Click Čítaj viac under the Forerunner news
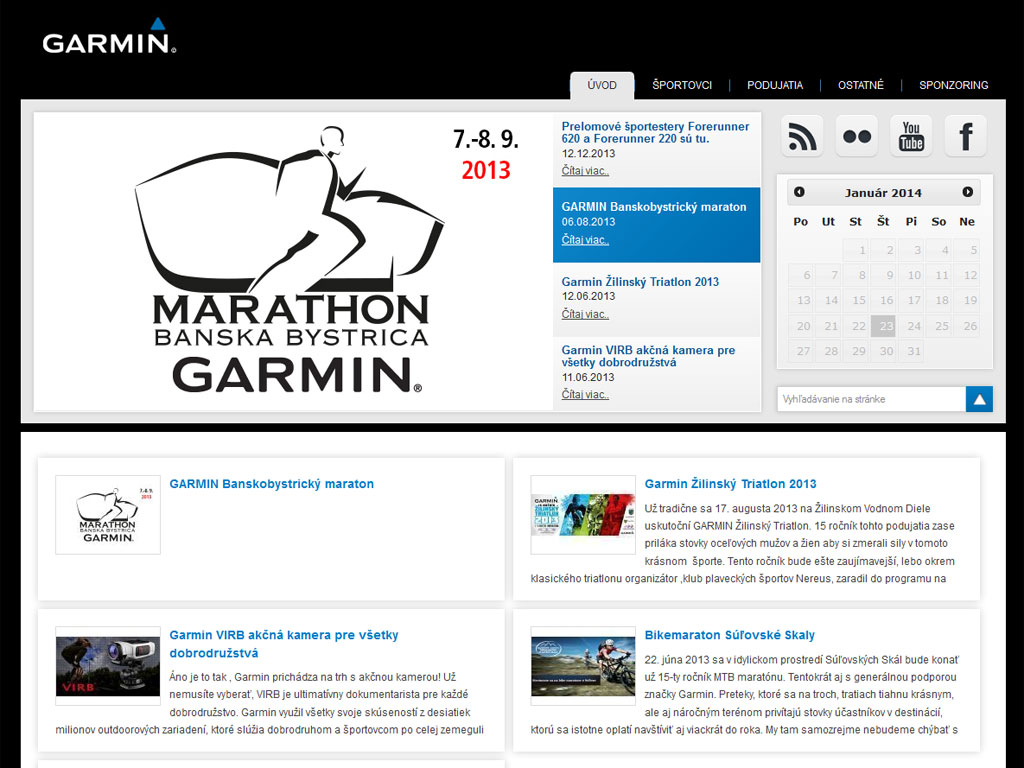1024x768 pixels. pyautogui.click(x=585, y=170)
